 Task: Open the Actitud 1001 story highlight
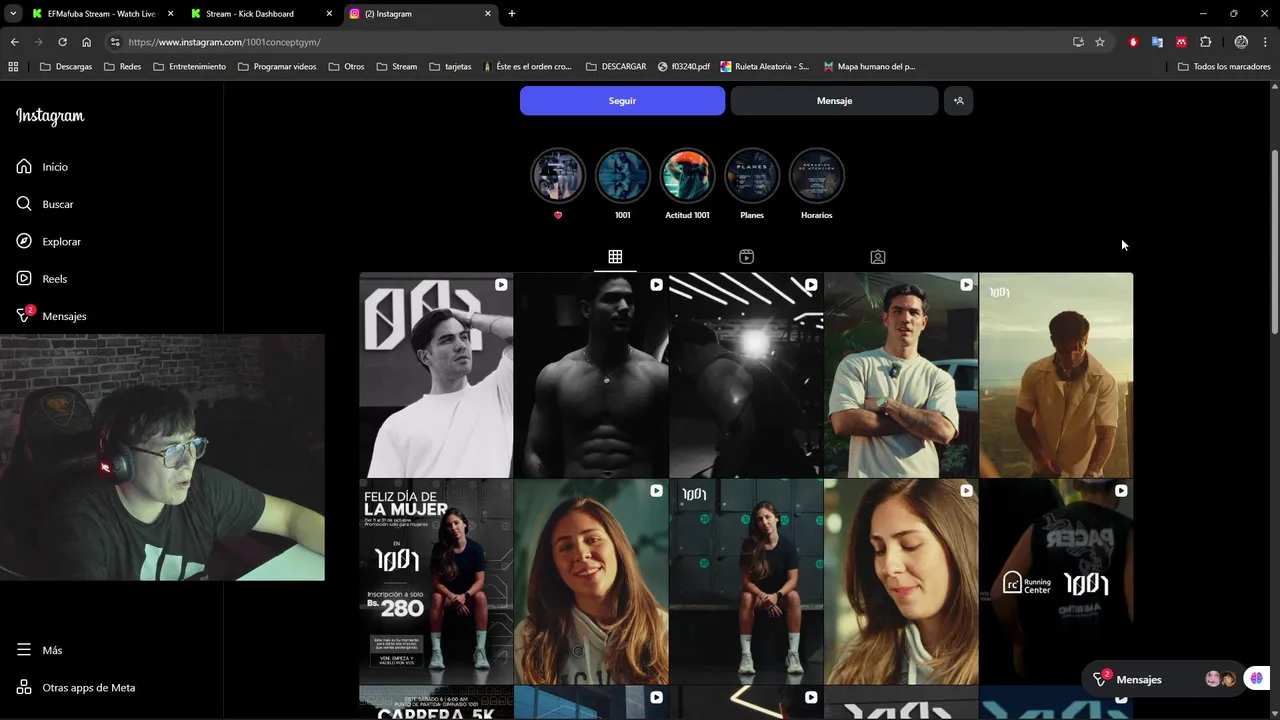point(687,176)
